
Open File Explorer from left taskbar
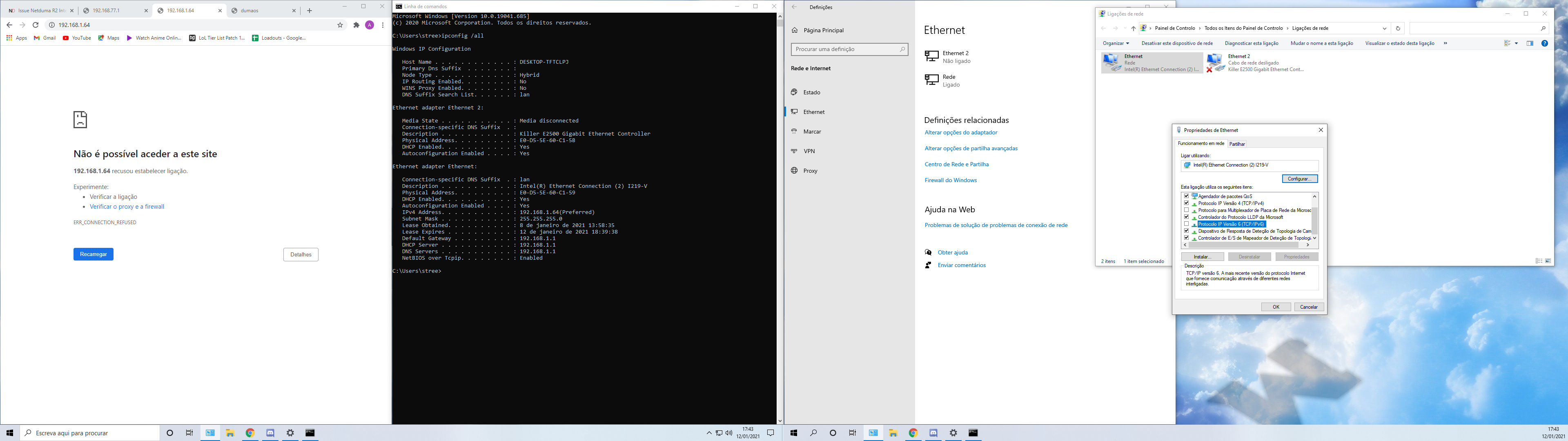coord(230,433)
